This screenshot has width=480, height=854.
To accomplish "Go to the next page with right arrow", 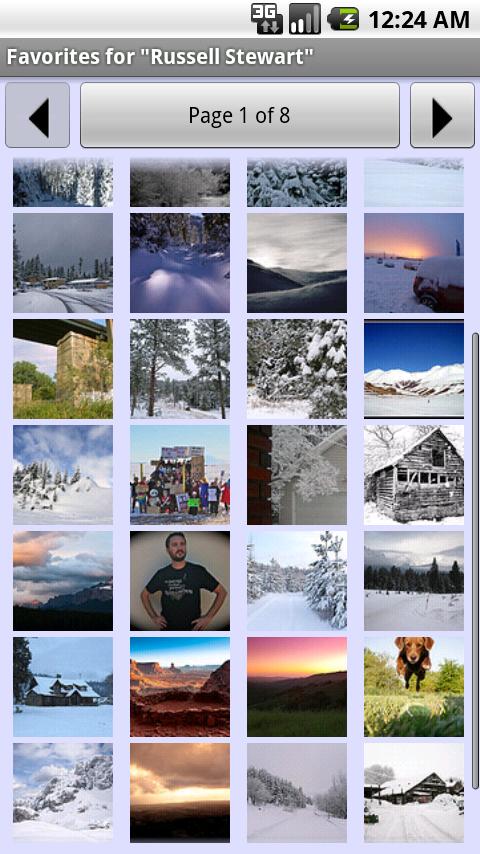I will tap(442, 115).
